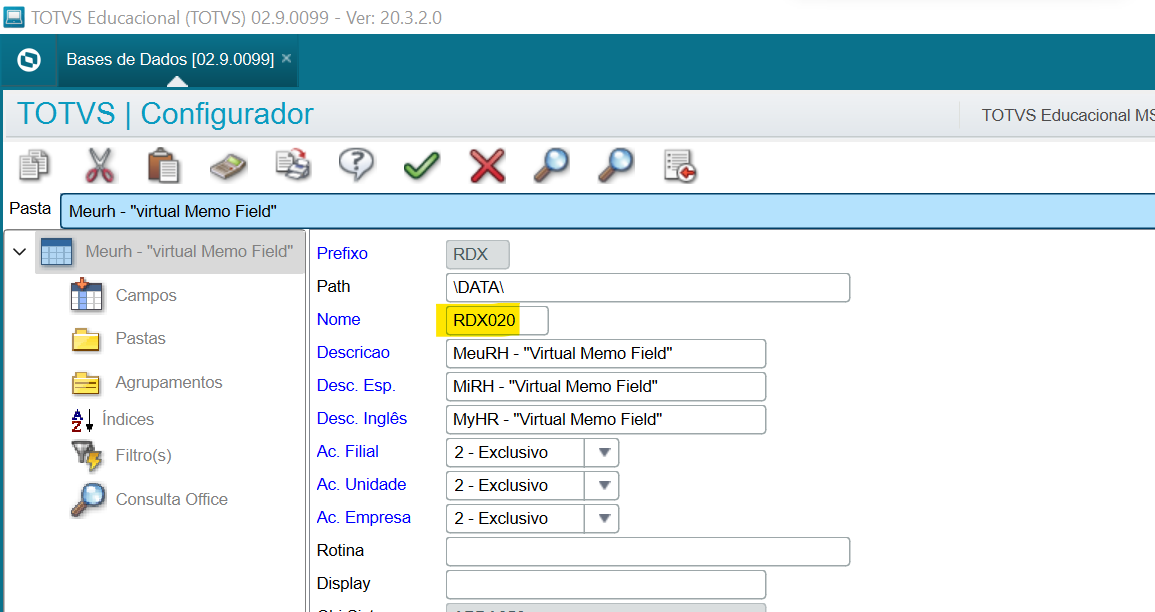
Task: Click the Desc. Inglês input field
Action: pyautogui.click(x=605, y=420)
